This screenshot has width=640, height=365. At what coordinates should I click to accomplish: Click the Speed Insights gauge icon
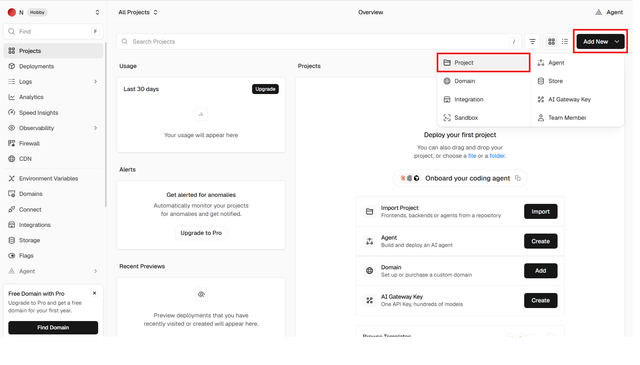11,113
